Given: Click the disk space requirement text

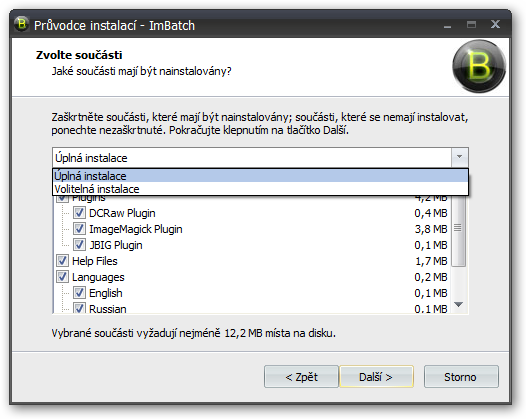Looking at the screenshot, I should click(194, 333).
